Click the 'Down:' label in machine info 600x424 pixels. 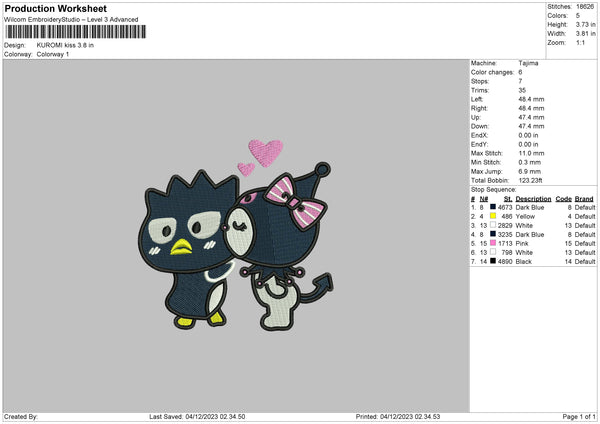(x=480, y=126)
